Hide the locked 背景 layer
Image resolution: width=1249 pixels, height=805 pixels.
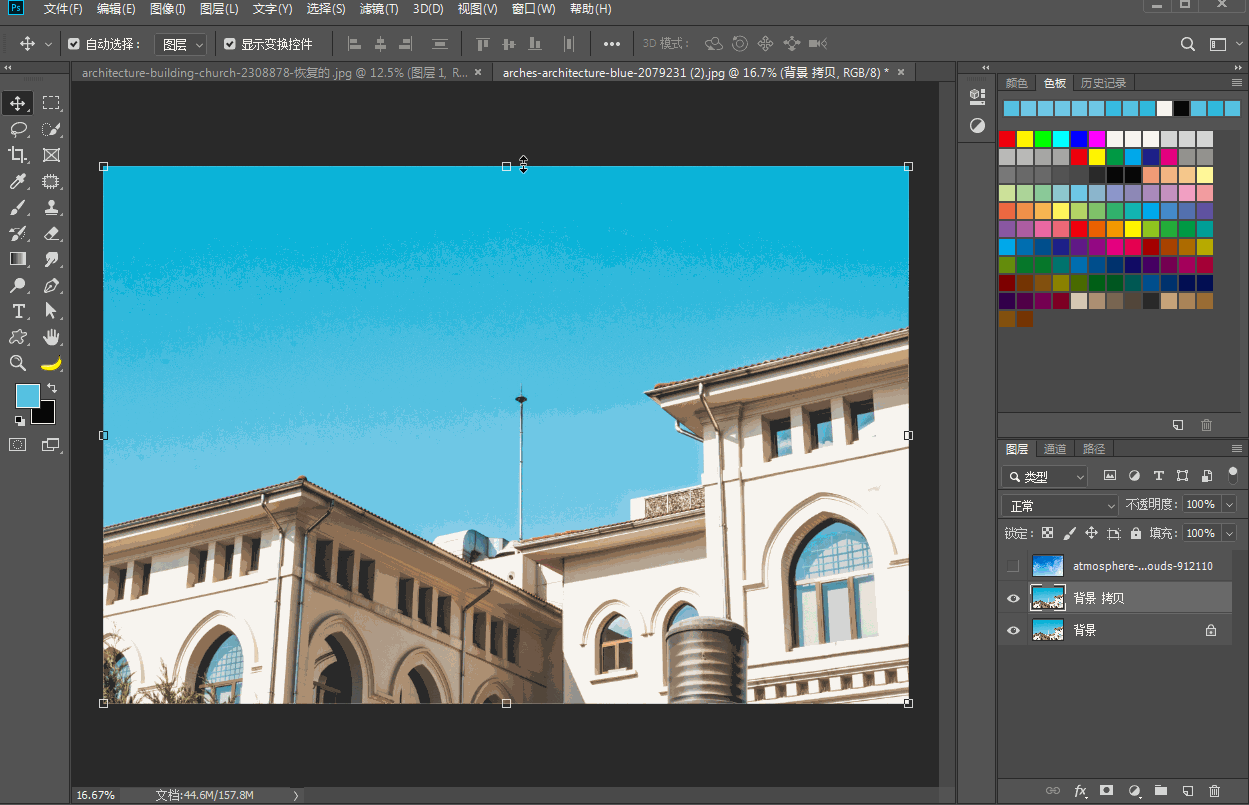coord(1013,630)
